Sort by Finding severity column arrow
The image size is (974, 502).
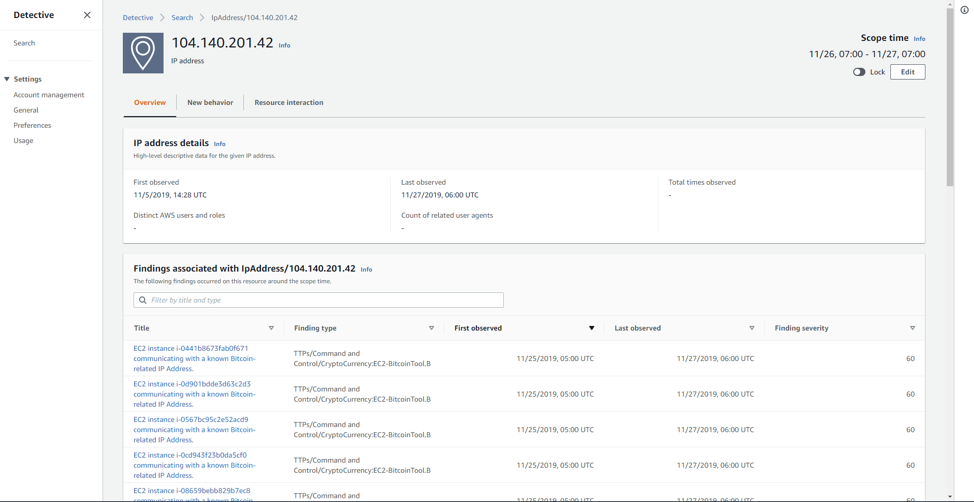coord(912,328)
